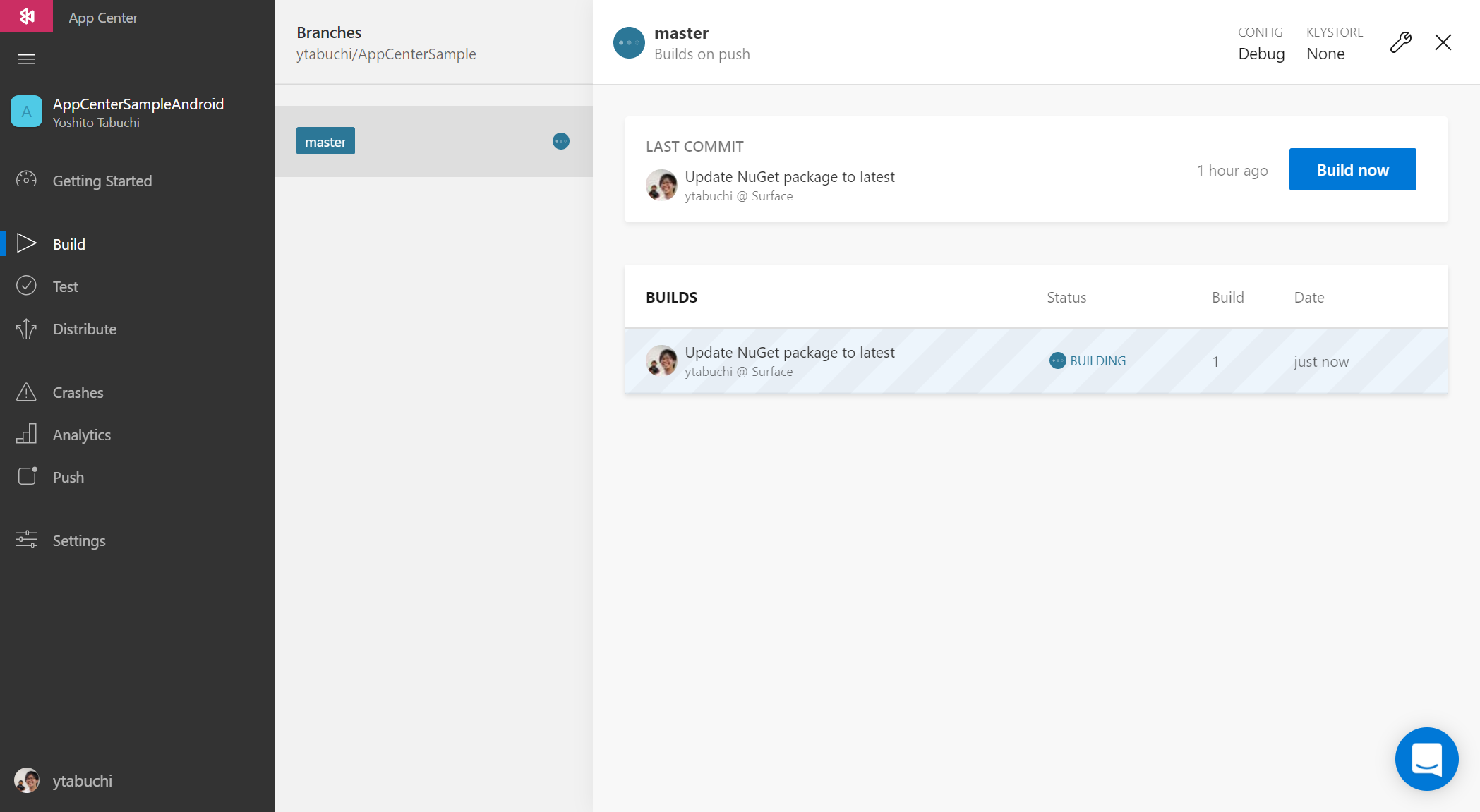Open the Push notifications section
Image resolution: width=1480 pixels, height=812 pixels.
(68, 477)
